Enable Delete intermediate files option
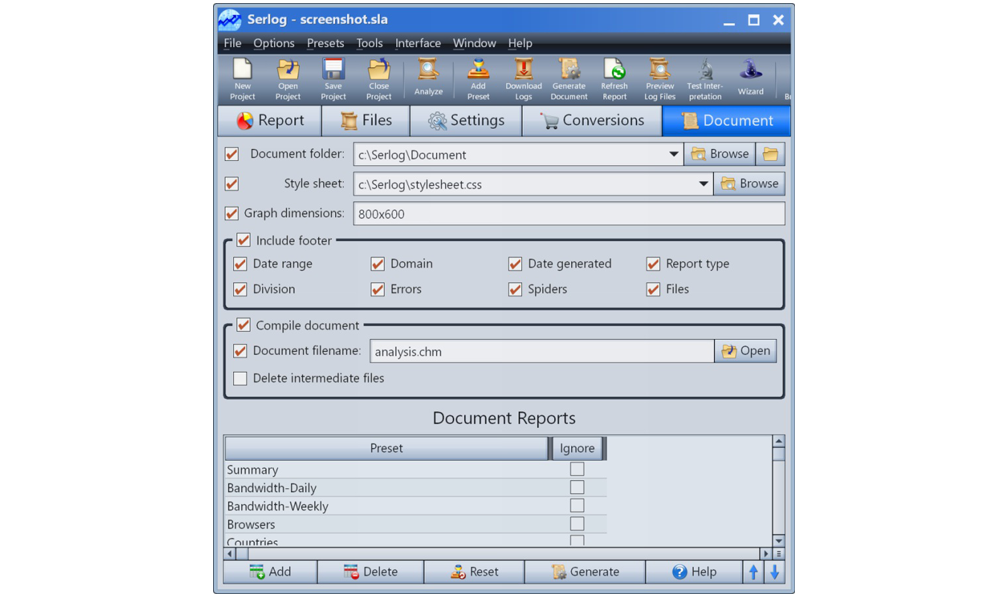The image size is (1000, 600). pyautogui.click(x=240, y=378)
